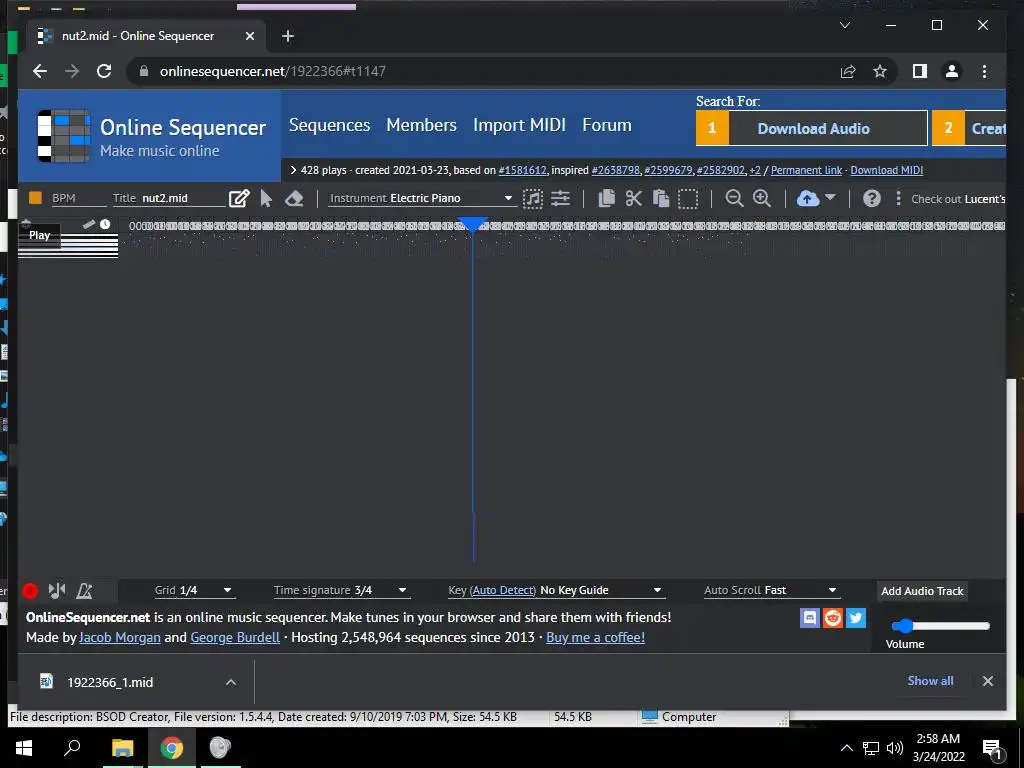The image size is (1024, 768).
Task: Click the copy notes icon
Action: pyautogui.click(x=606, y=199)
